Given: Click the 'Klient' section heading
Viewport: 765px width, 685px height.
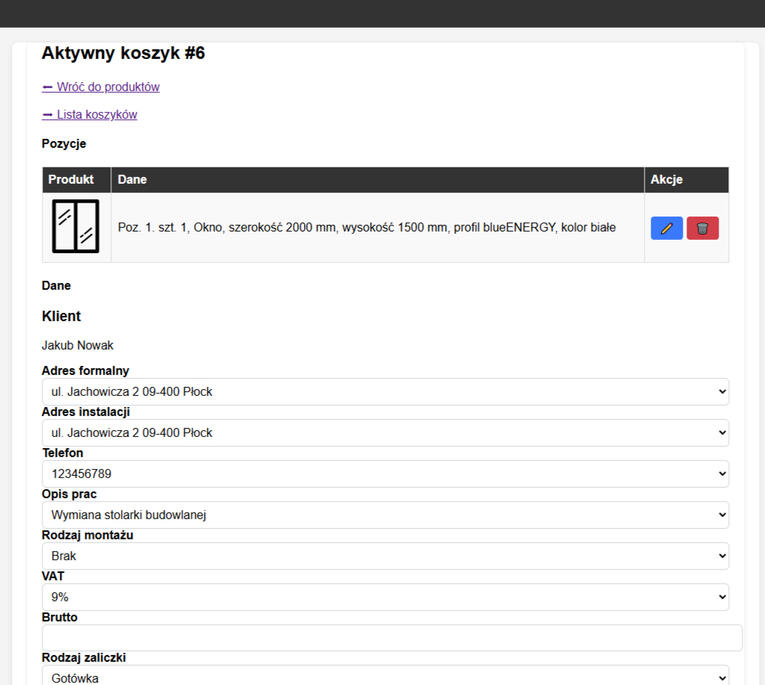Looking at the screenshot, I should click(61, 316).
